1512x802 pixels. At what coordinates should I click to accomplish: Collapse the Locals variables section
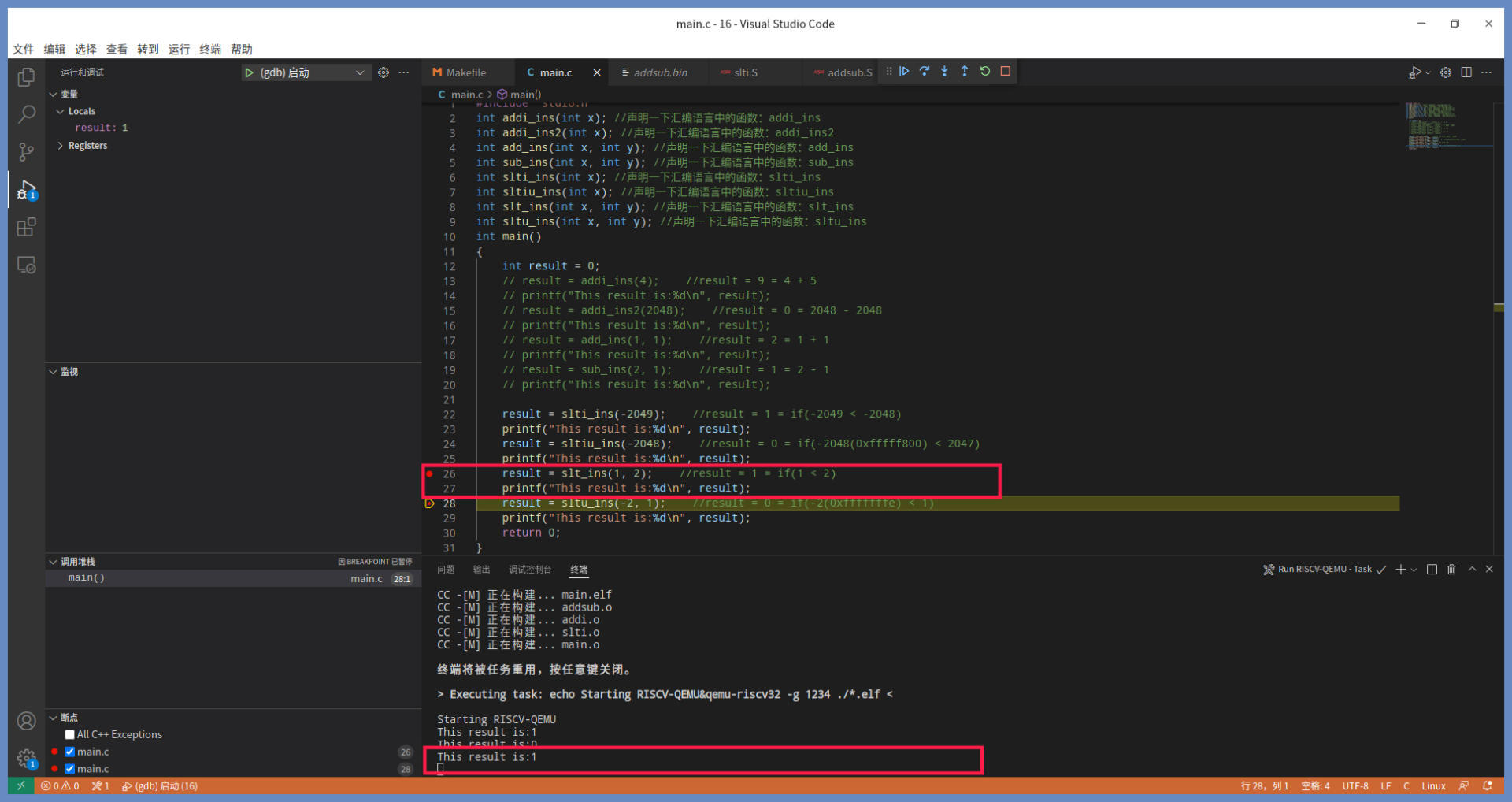click(x=61, y=111)
